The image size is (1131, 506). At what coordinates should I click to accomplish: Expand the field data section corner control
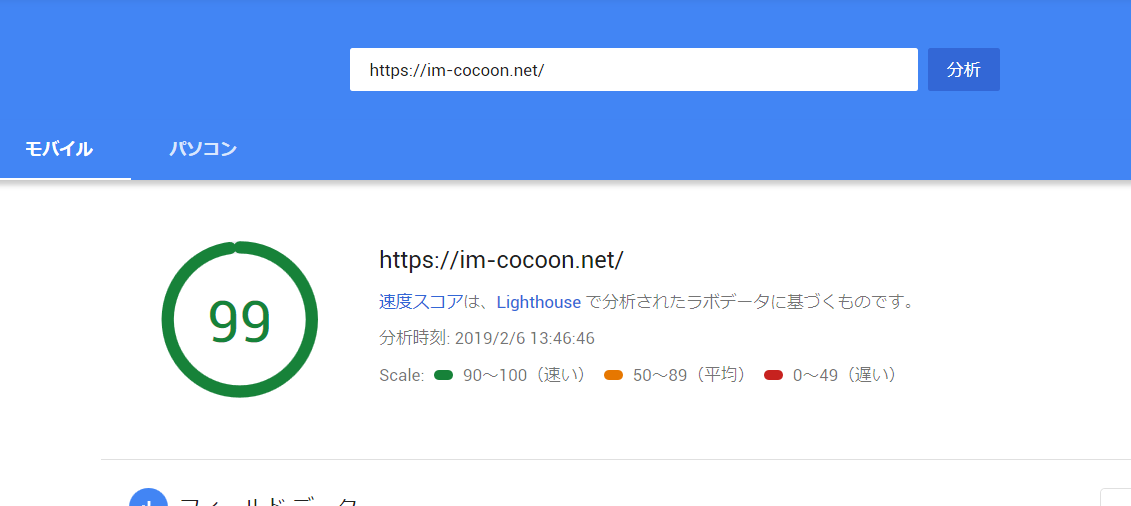1117,498
